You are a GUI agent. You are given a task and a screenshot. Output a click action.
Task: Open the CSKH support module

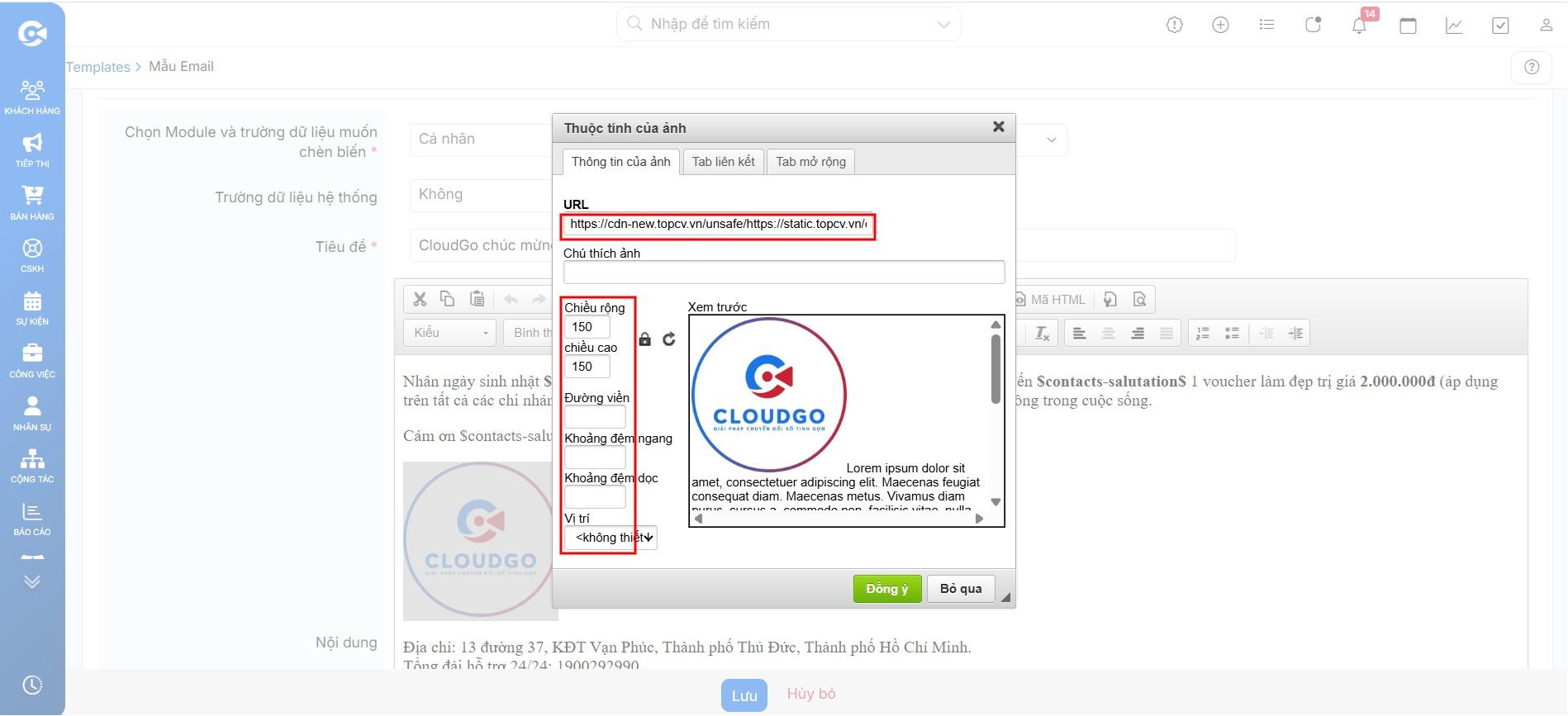pos(32,255)
